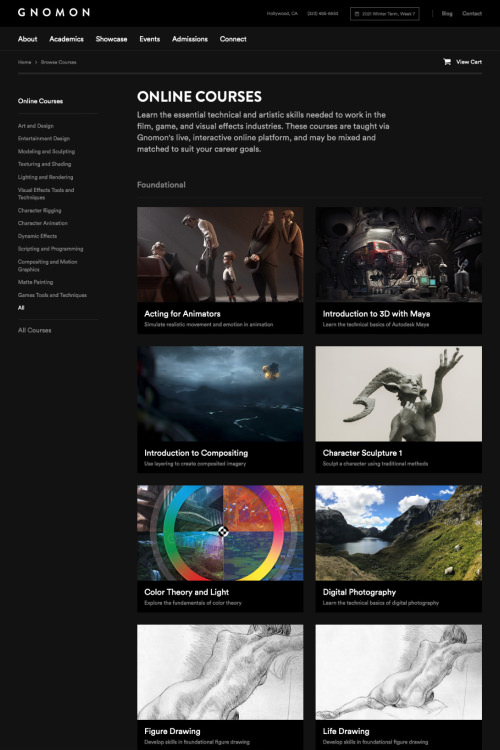Click the Character Sculpture 1 title

(x=363, y=453)
